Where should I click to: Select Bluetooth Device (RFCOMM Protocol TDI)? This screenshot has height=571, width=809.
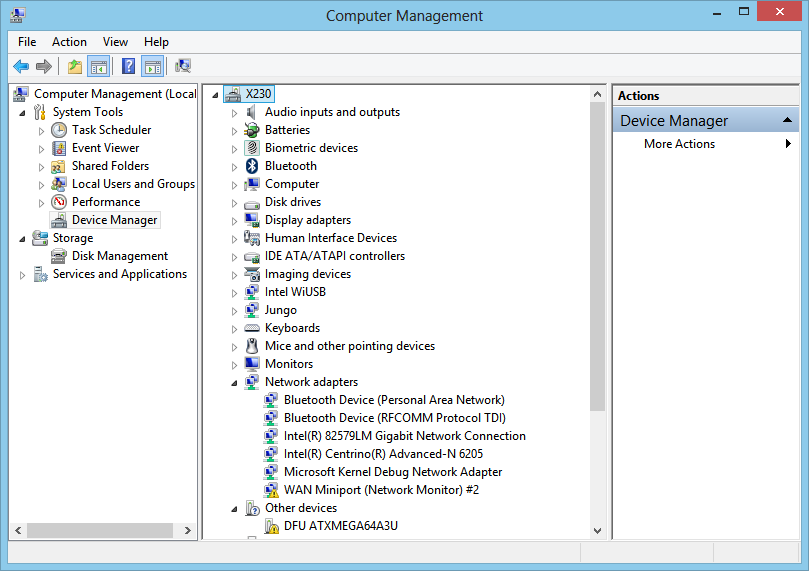[395, 418]
